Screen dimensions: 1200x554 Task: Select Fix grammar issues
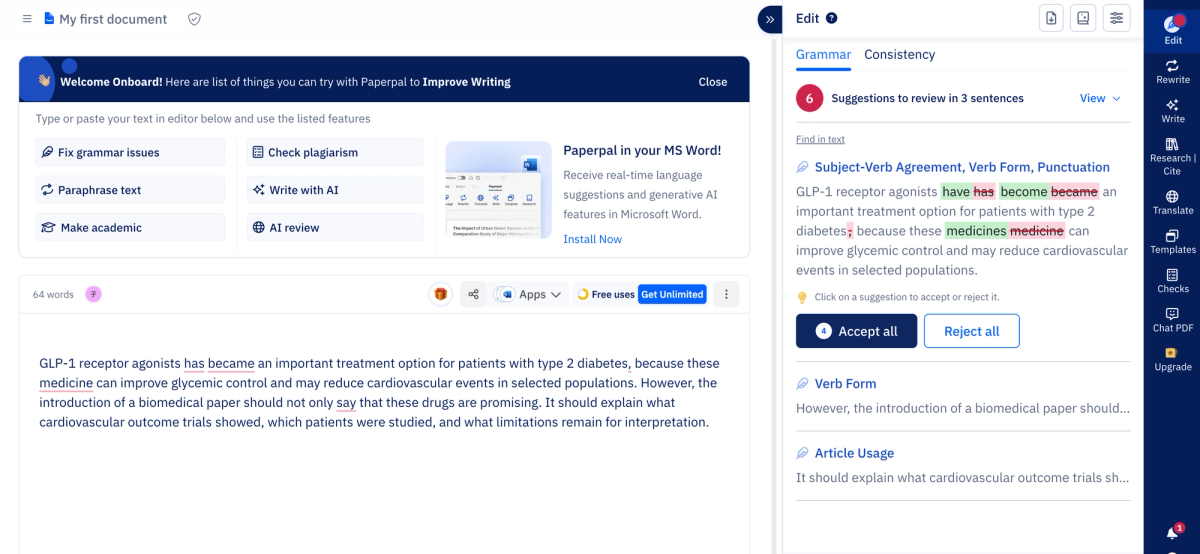(x=130, y=152)
